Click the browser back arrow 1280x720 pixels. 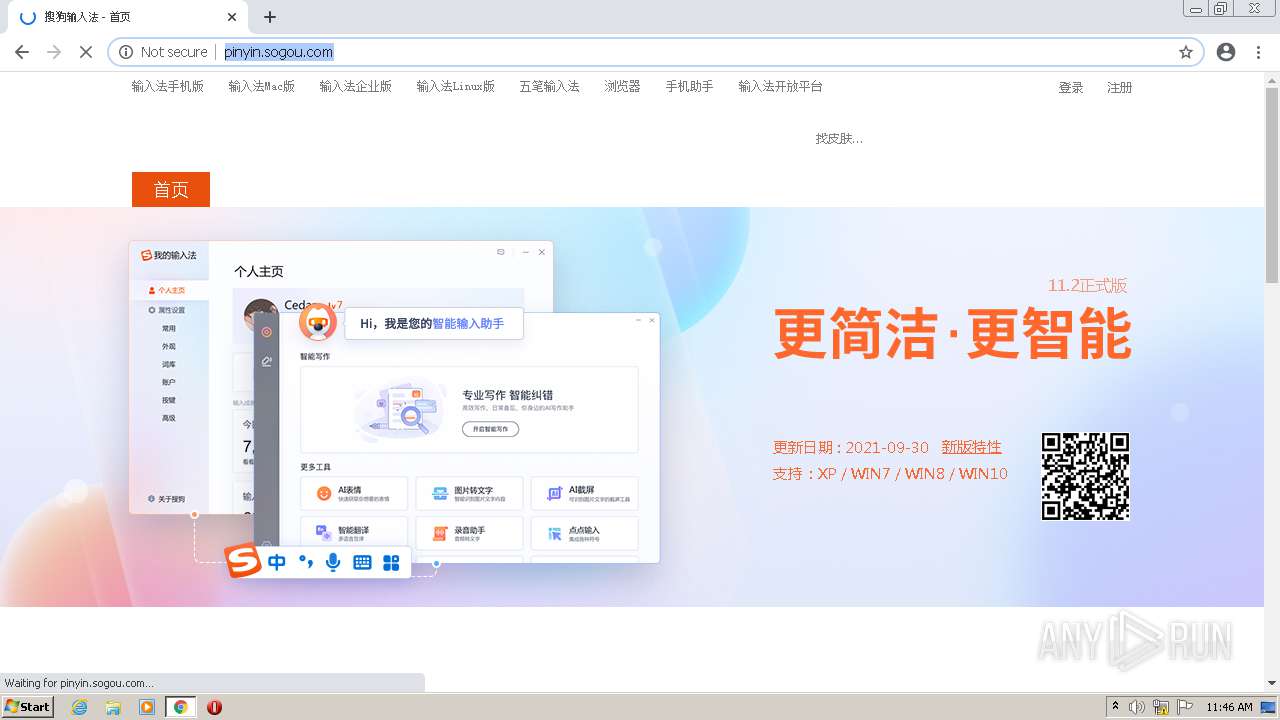click(x=22, y=52)
